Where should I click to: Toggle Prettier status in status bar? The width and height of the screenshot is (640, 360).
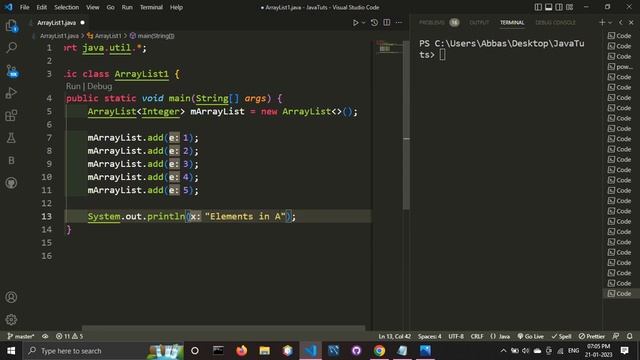(591, 336)
